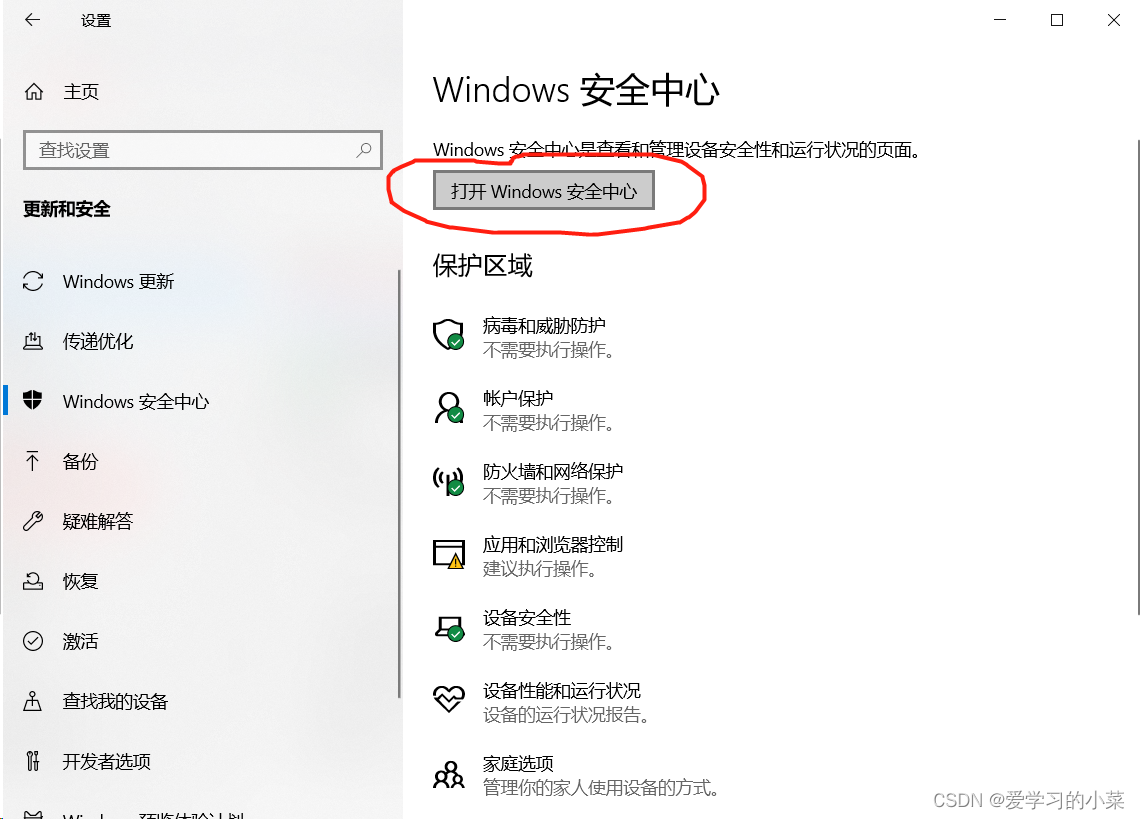This screenshot has height=819, width=1140.
Task: Close the 设置 window
Action: pos(1114,20)
